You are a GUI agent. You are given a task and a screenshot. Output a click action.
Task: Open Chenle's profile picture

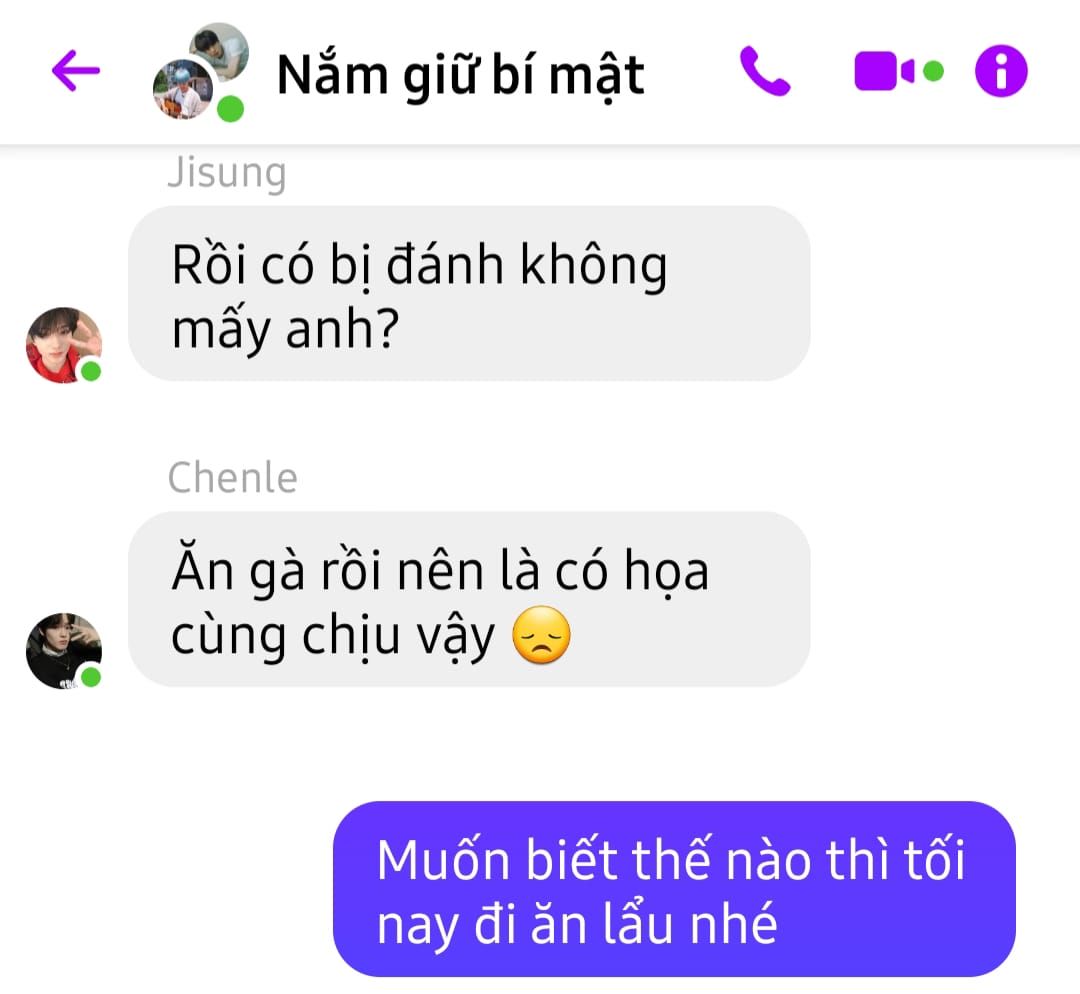(x=63, y=650)
